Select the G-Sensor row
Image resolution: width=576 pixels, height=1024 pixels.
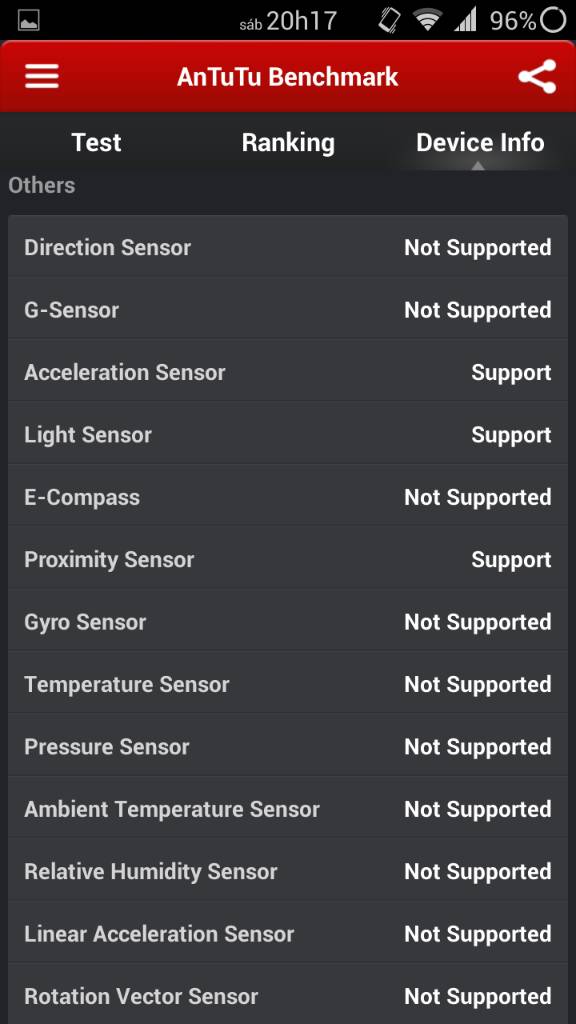click(x=288, y=310)
